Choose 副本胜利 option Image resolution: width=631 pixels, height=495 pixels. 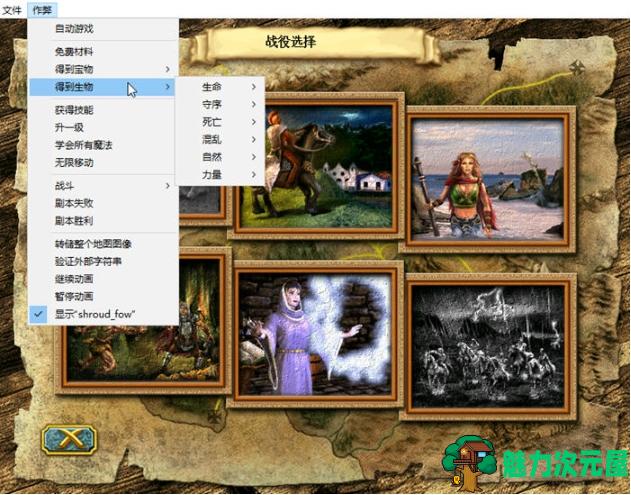coord(104,221)
